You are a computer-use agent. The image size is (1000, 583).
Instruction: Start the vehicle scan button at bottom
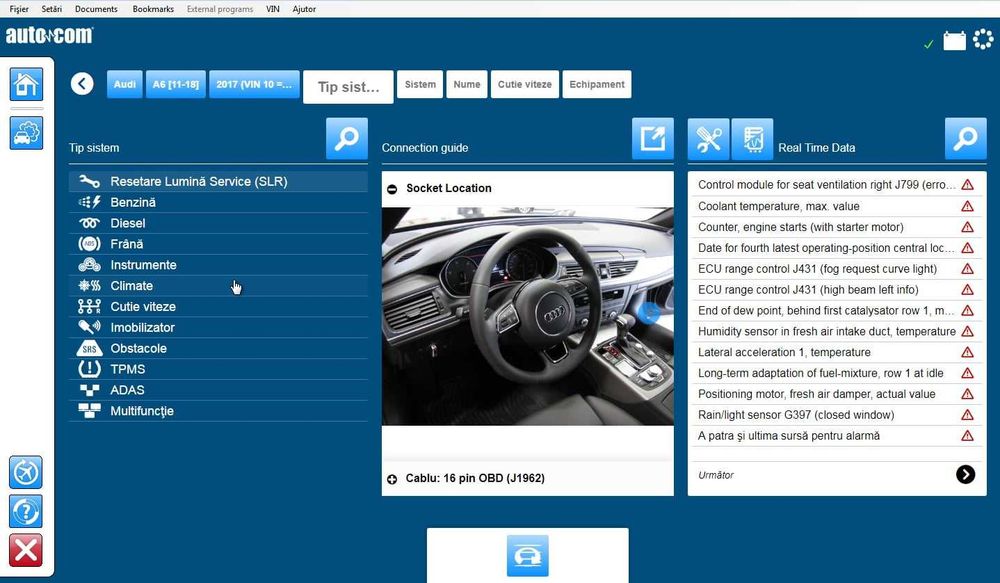click(527, 556)
